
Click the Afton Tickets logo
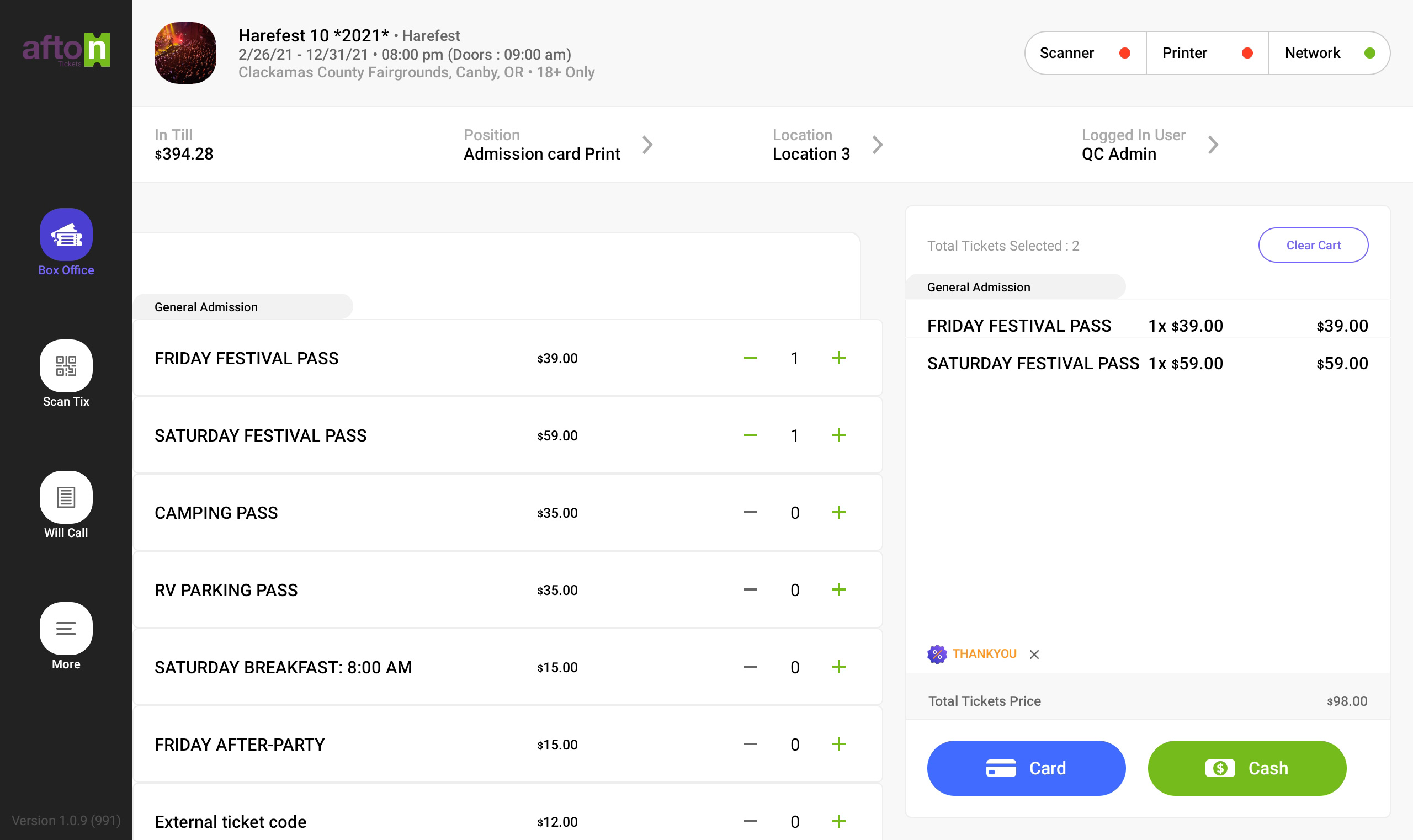[x=66, y=50]
